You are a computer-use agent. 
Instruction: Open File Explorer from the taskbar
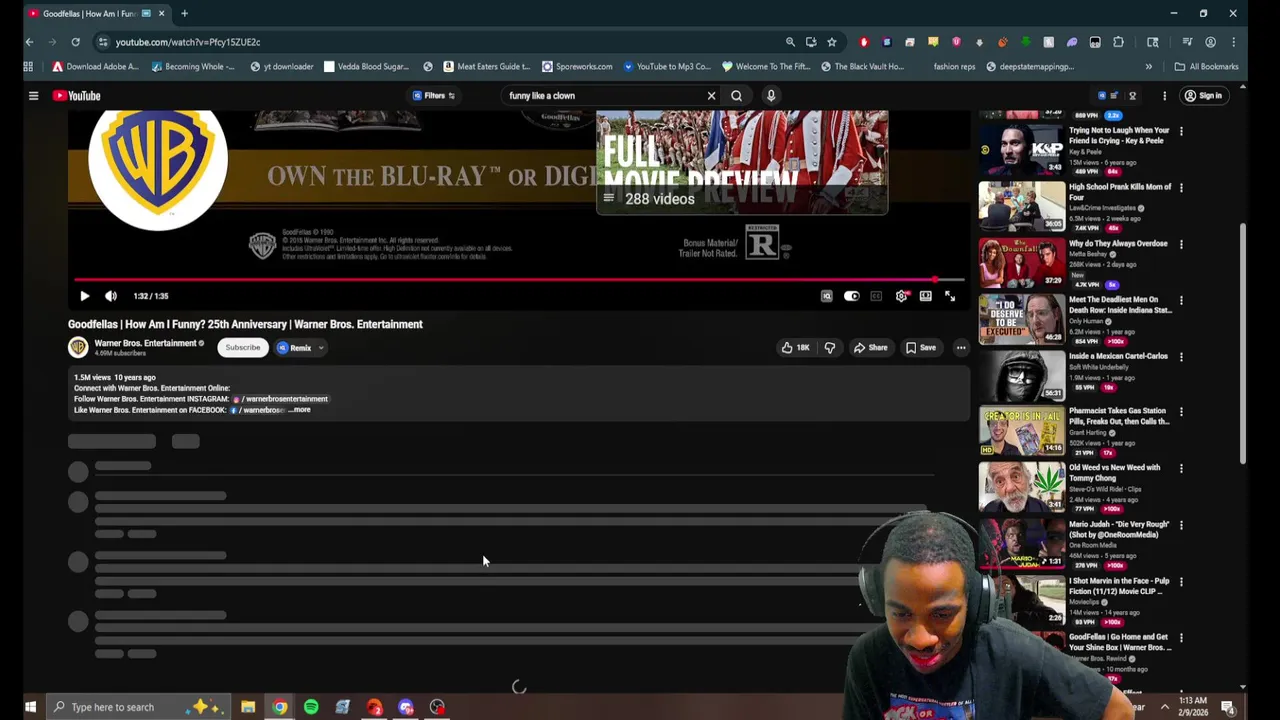(248, 707)
